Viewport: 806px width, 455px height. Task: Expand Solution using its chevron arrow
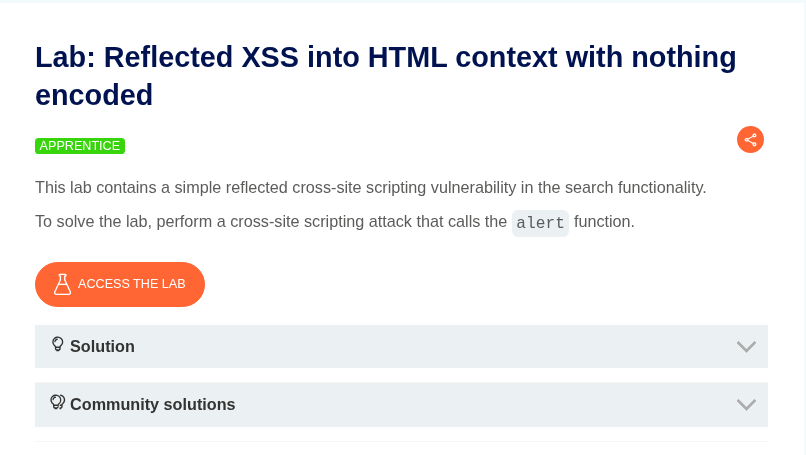point(746,347)
